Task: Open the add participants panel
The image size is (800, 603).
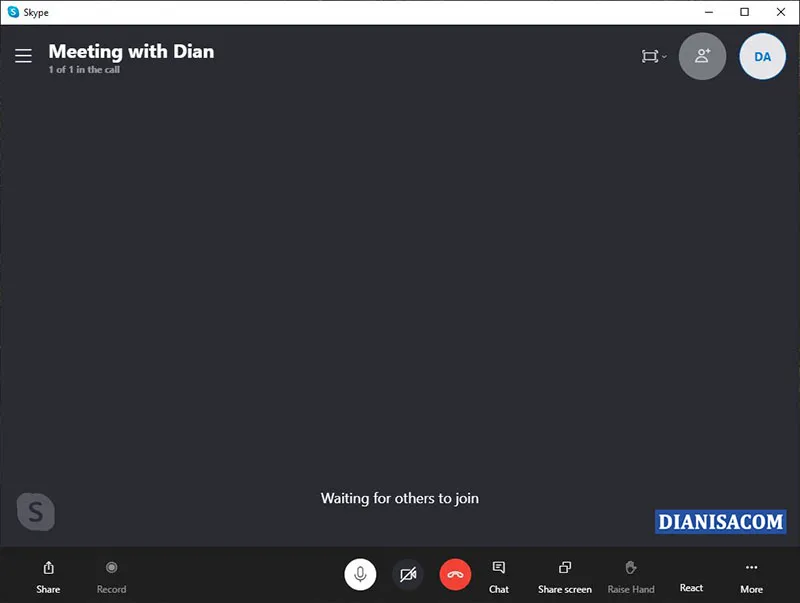Action: 702,56
